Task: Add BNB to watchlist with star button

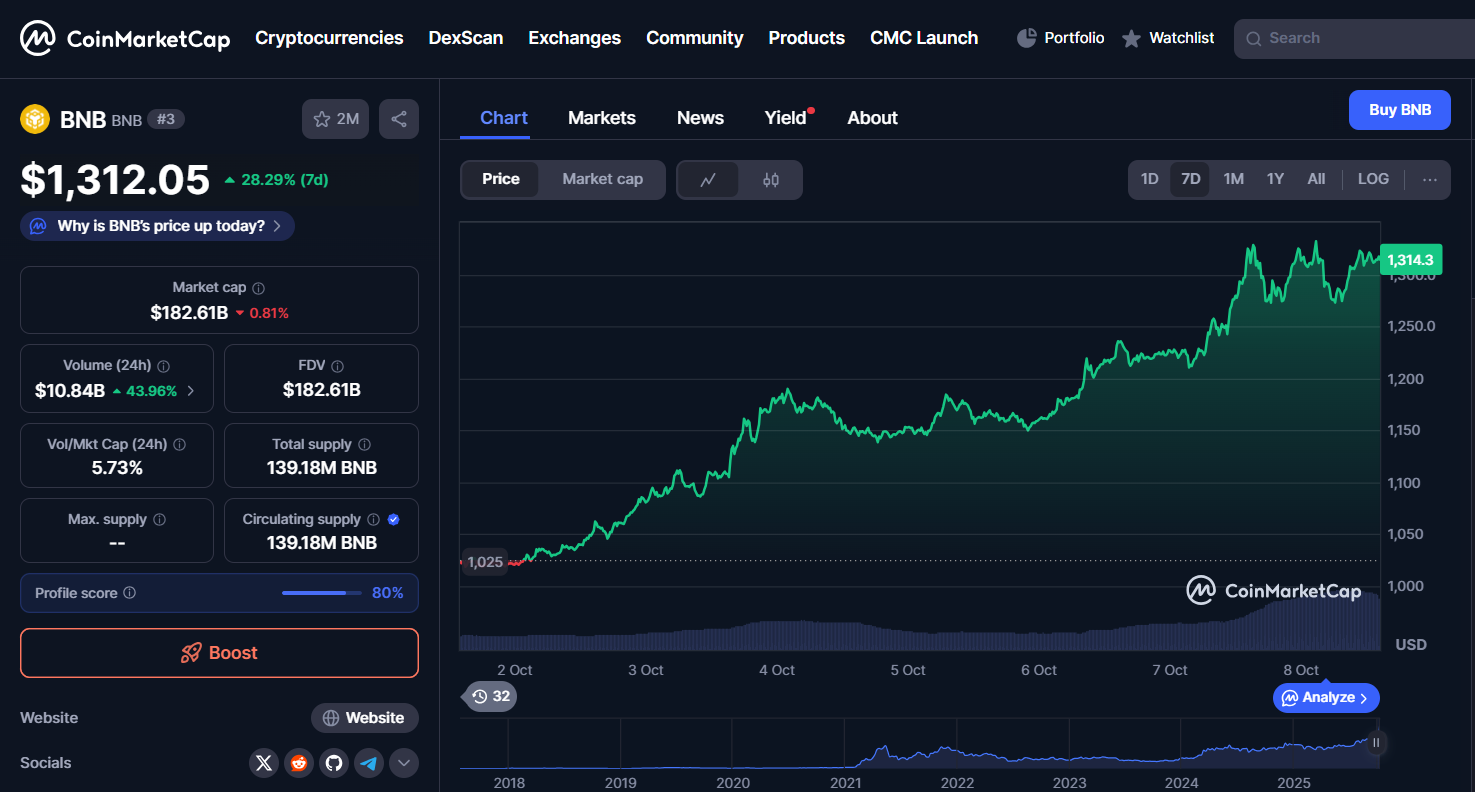Action: pos(335,119)
